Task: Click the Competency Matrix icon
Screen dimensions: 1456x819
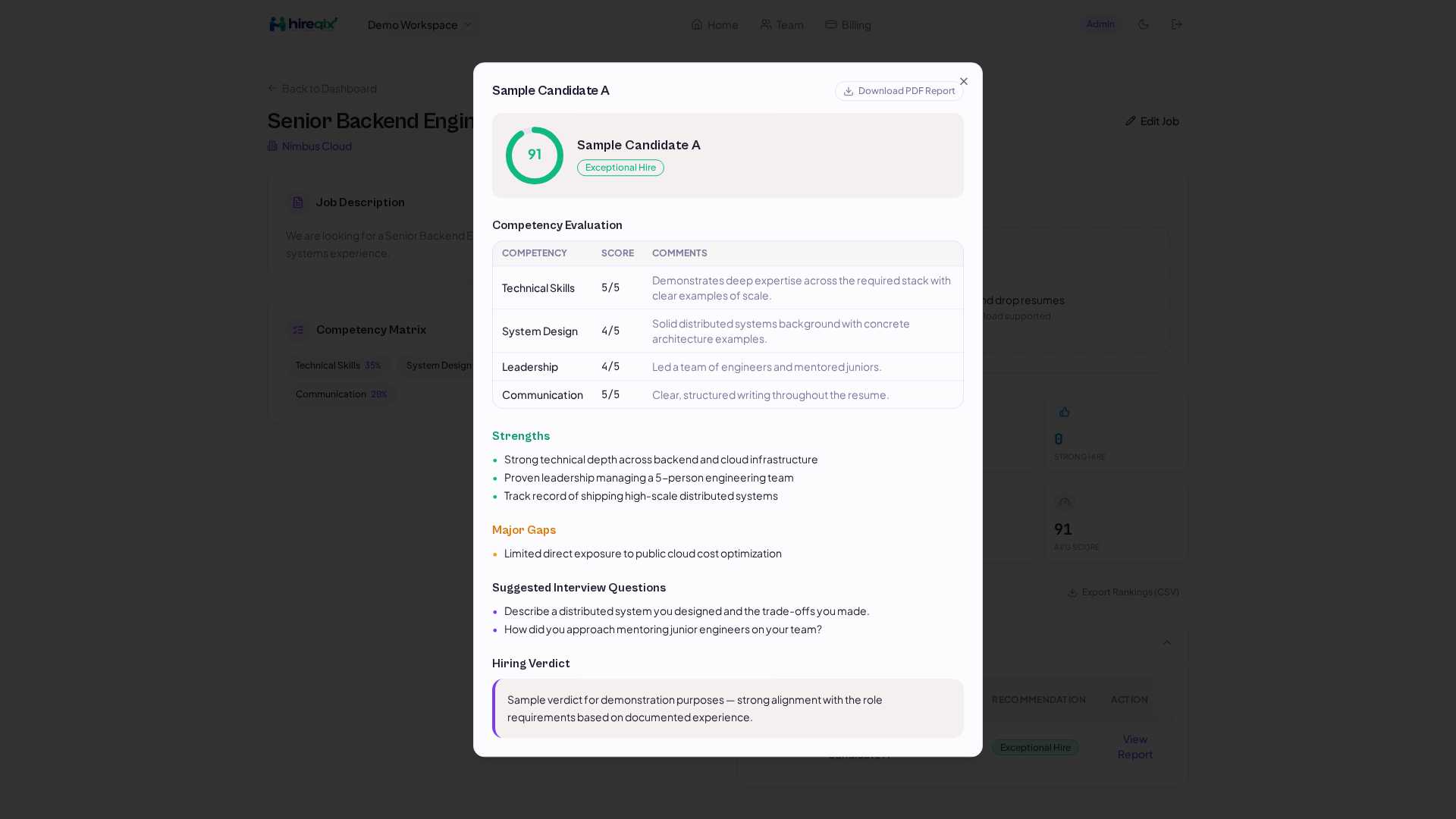Action: point(298,330)
